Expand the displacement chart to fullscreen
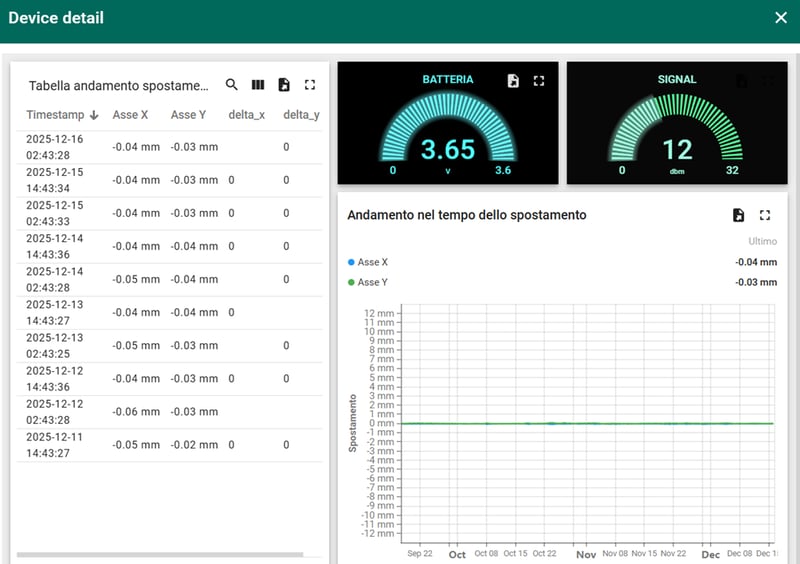The width and height of the screenshot is (800, 564). click(x=765, y=215)
